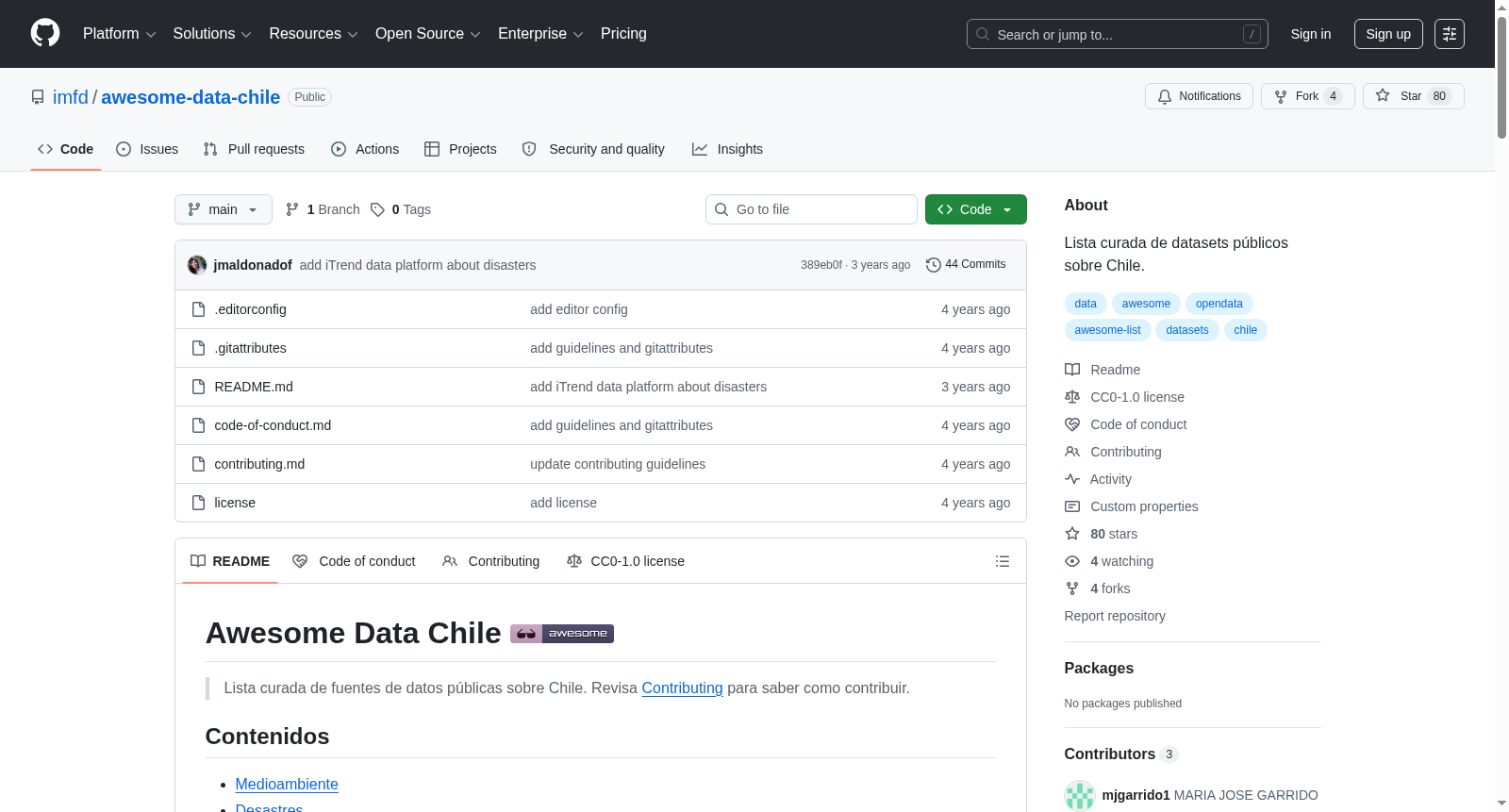
Task: Show the Code of conduct README tab
Action: coord(354,561)
